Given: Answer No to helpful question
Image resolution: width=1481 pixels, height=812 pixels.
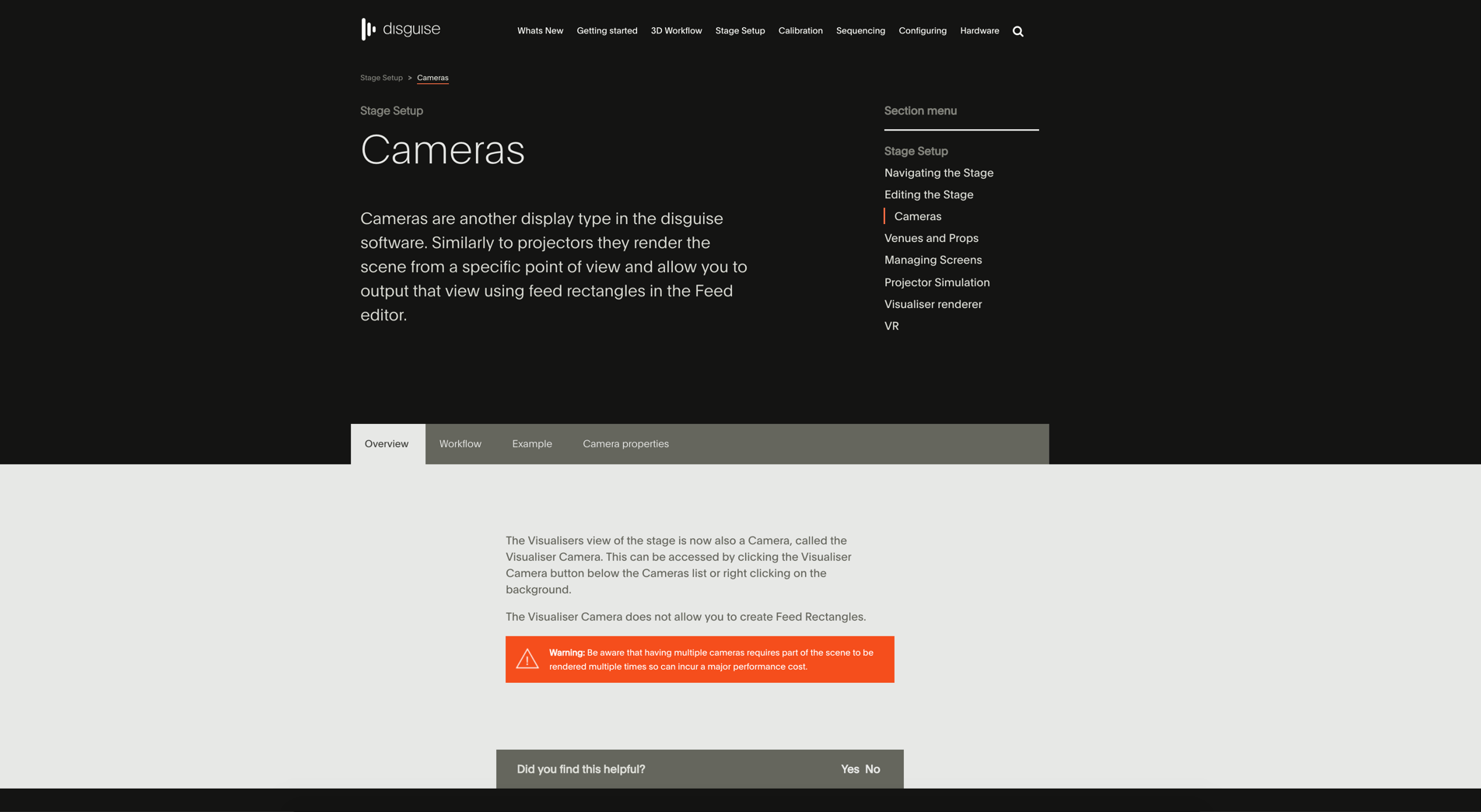Looking at the screenshot, I should click(873, 769).
